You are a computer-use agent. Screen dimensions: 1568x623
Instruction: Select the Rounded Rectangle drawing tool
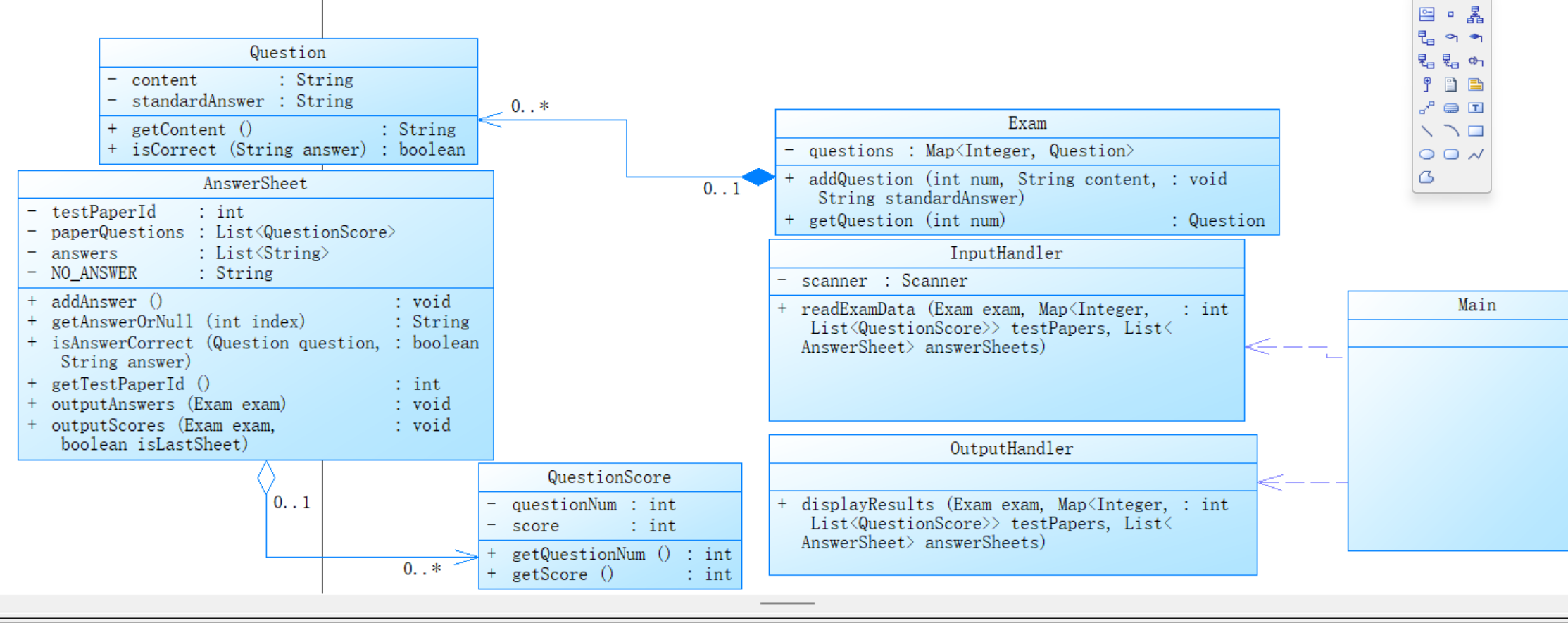(x=1451, y=154)
